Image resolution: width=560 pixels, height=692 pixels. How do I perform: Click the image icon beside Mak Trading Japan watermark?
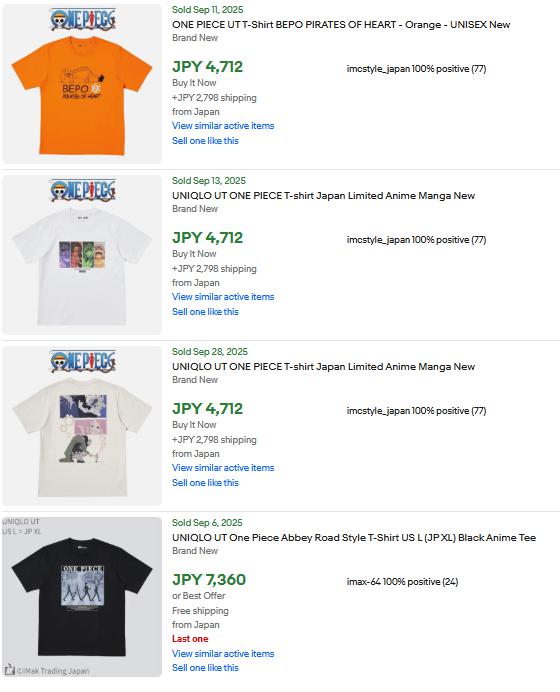pyautogui.click(x=9, y=669)
